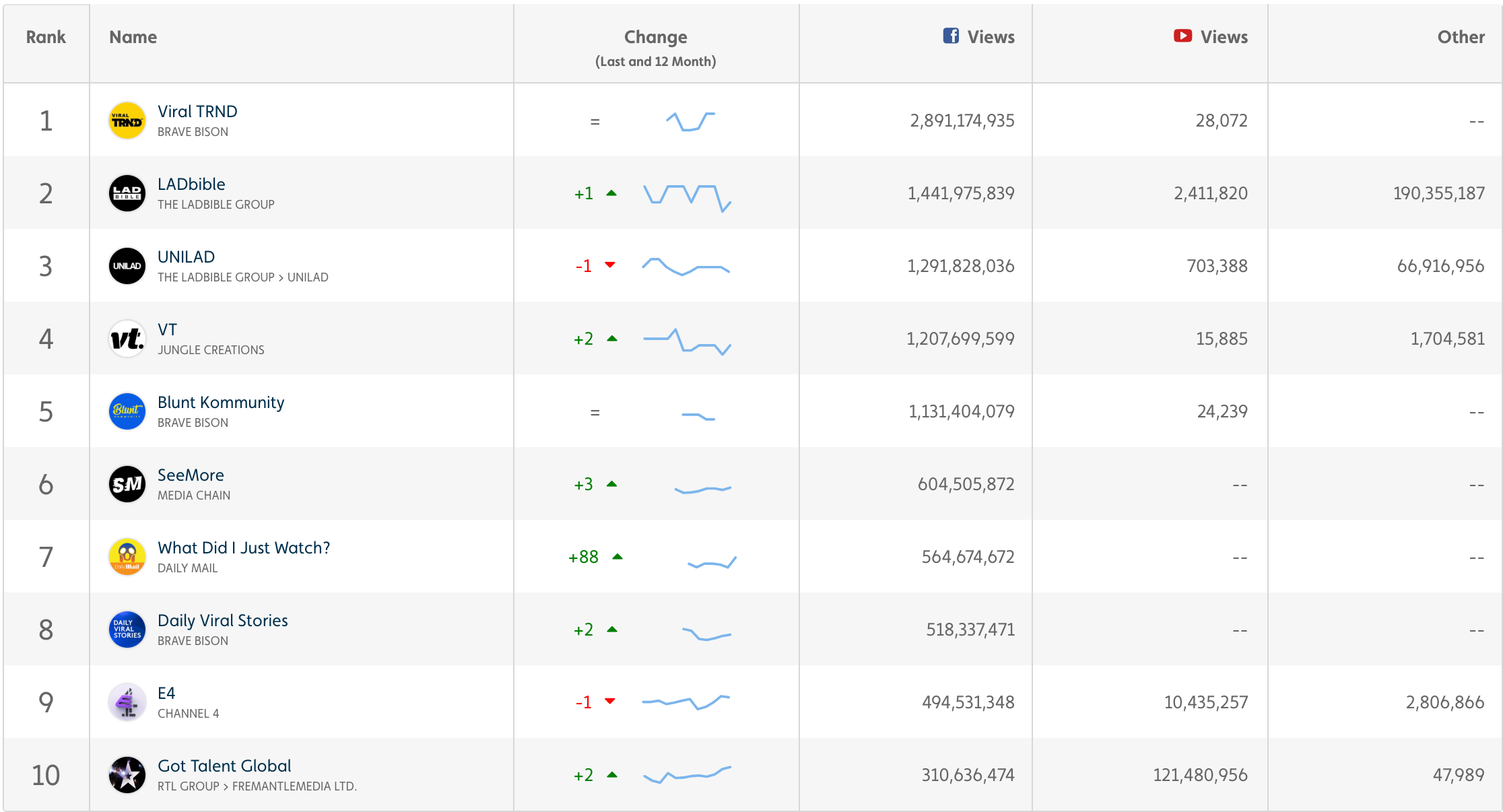Click the green up arrow beside +88

(x=617, y=557)
